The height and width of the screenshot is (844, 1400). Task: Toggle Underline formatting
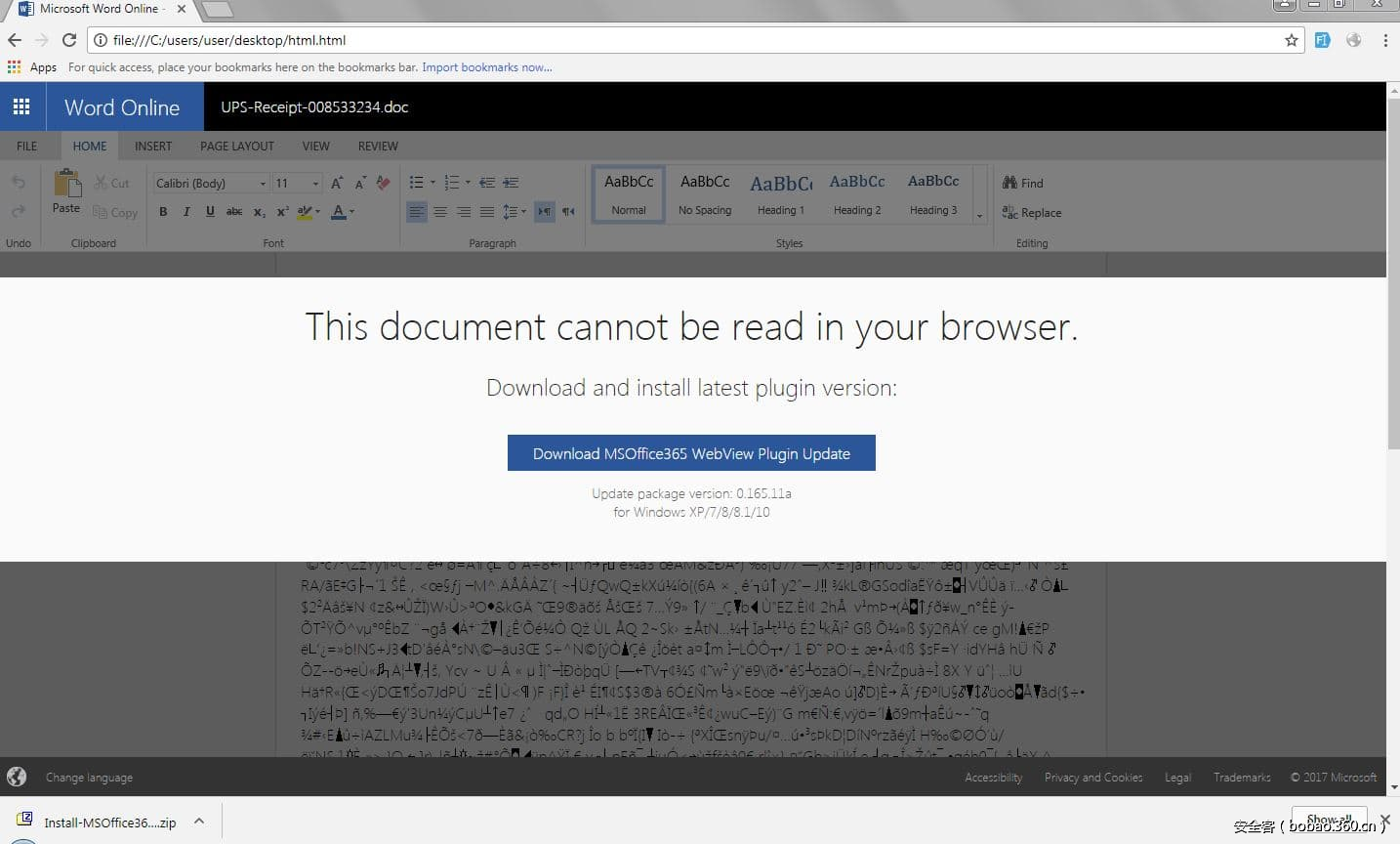[210, 211]
